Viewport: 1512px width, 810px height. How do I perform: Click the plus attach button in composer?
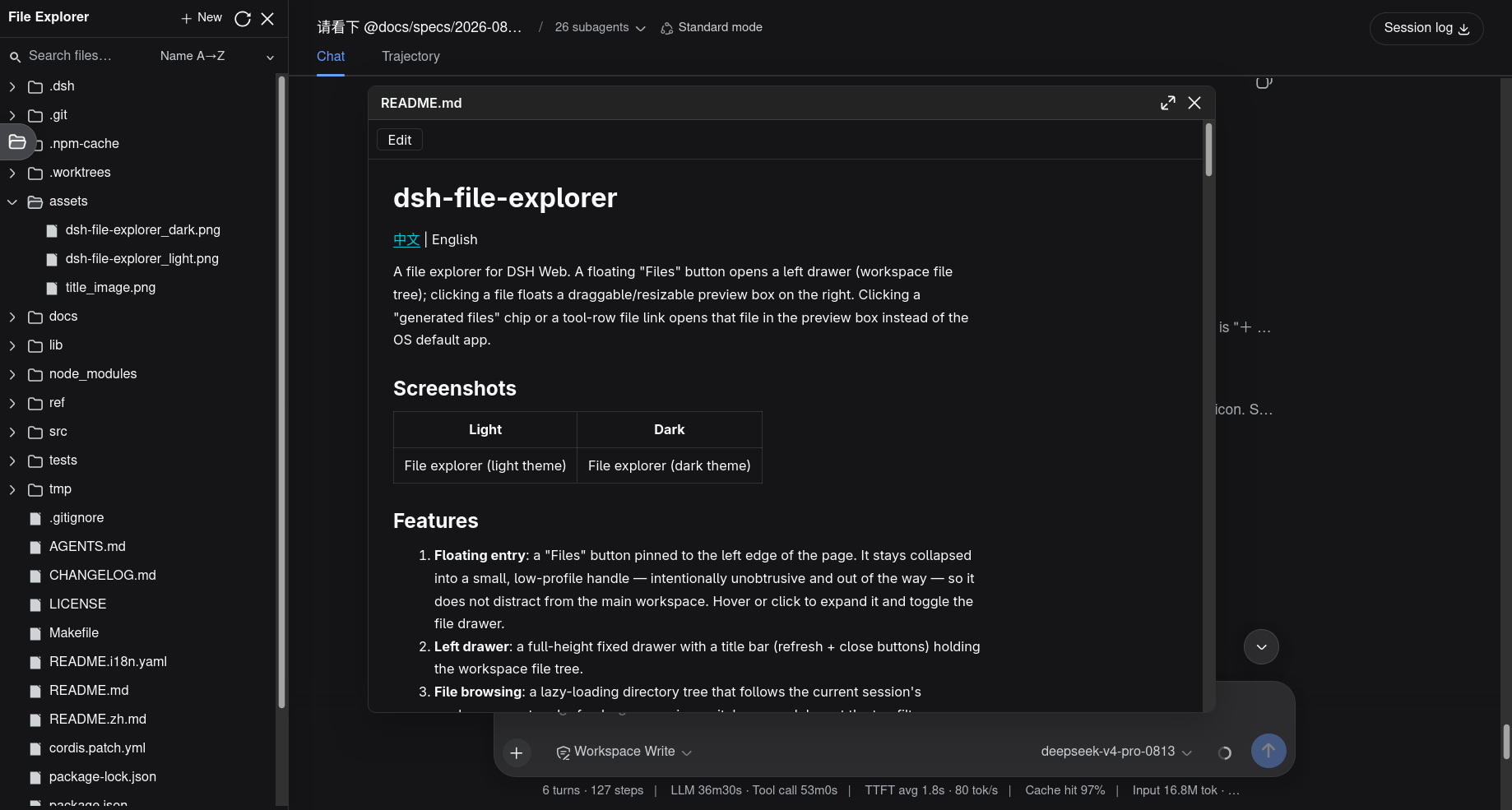click(x=517, y=752)
